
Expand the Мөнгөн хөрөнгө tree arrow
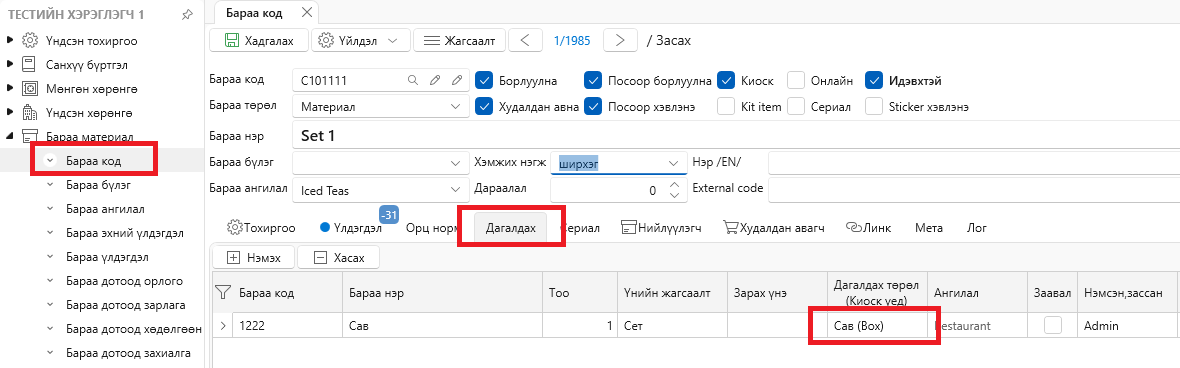tap(9, 89)
